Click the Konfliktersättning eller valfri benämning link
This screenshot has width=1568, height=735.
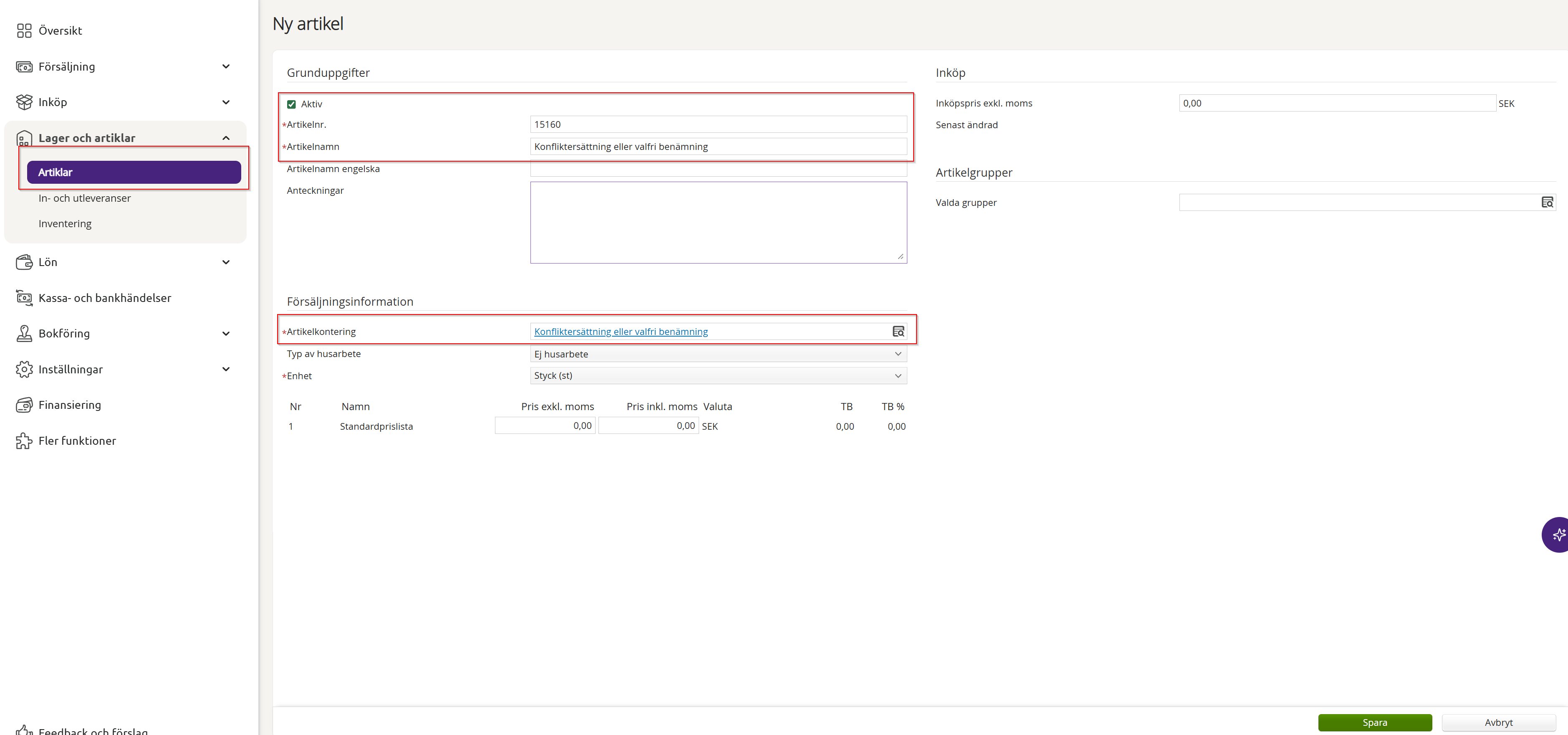[621, 332]
